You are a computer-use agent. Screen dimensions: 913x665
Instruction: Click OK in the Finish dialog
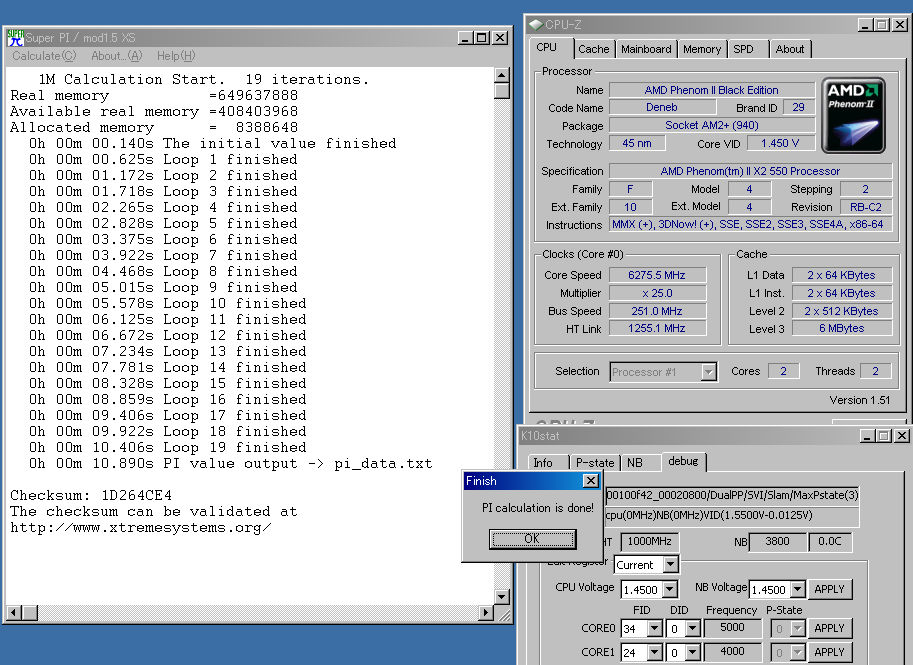click(532, 539)
